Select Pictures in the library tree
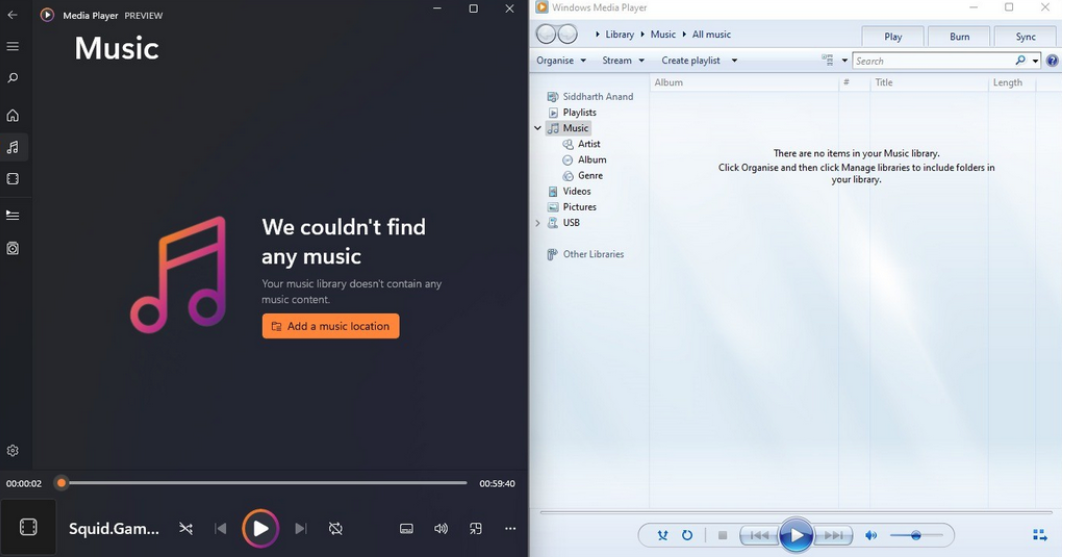1067x557 pixels. pyautogui.click(x=572, y=207)
